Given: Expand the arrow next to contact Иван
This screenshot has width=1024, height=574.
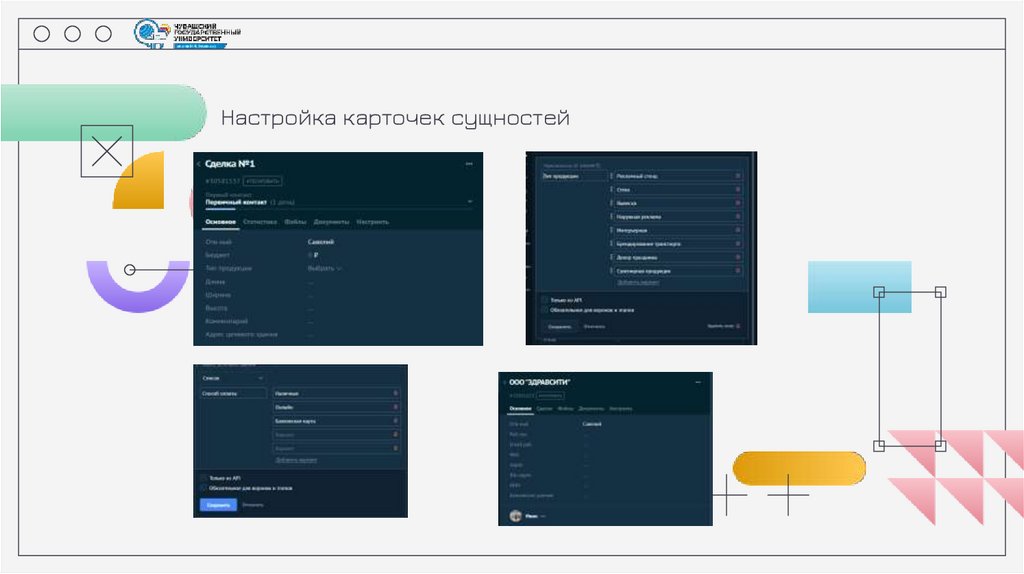Looking at the screenshot, I should click(543, 516).
